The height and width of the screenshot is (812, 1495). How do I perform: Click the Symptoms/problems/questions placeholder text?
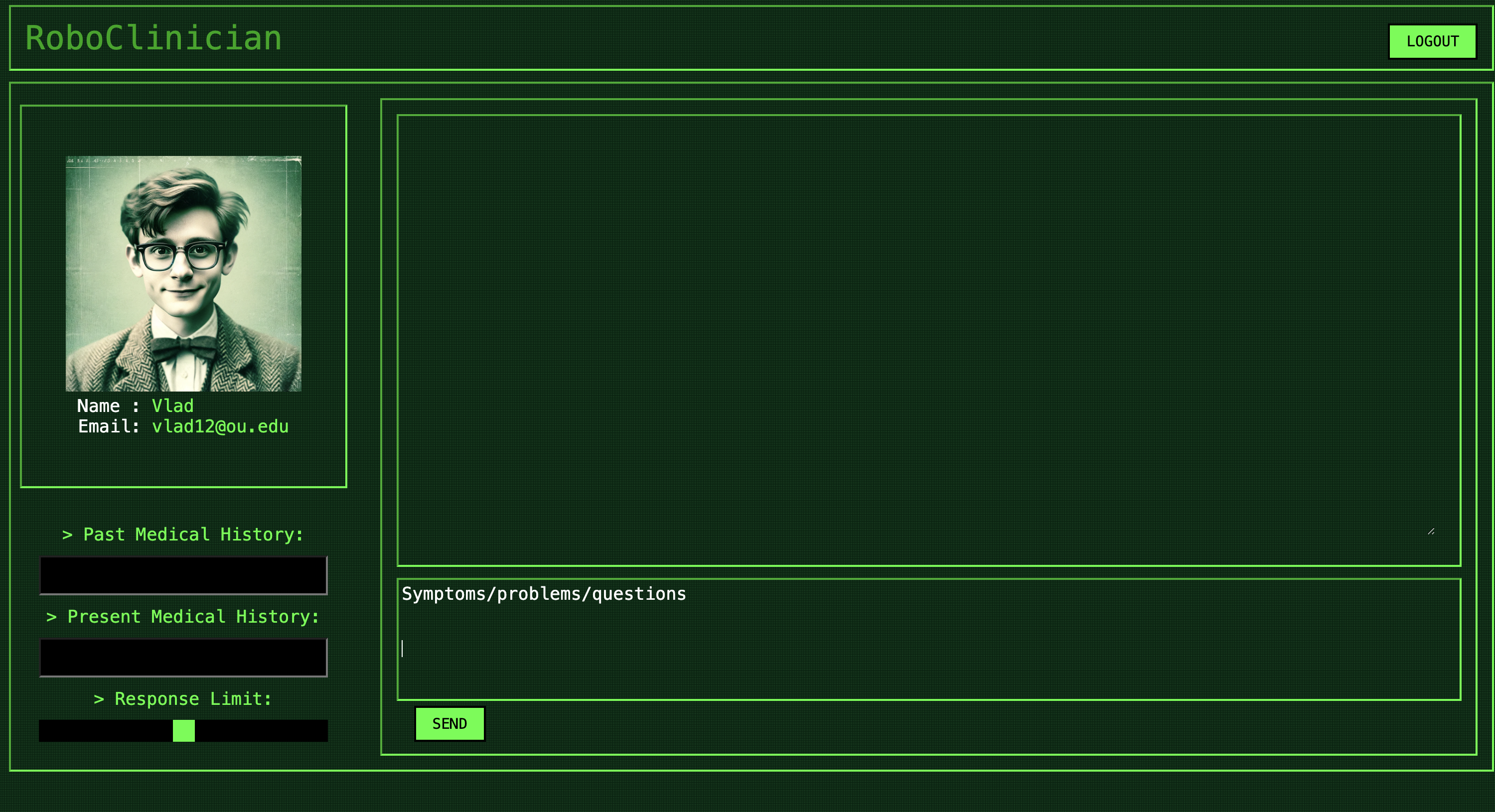pyautogui.click(x=544, y=594)
